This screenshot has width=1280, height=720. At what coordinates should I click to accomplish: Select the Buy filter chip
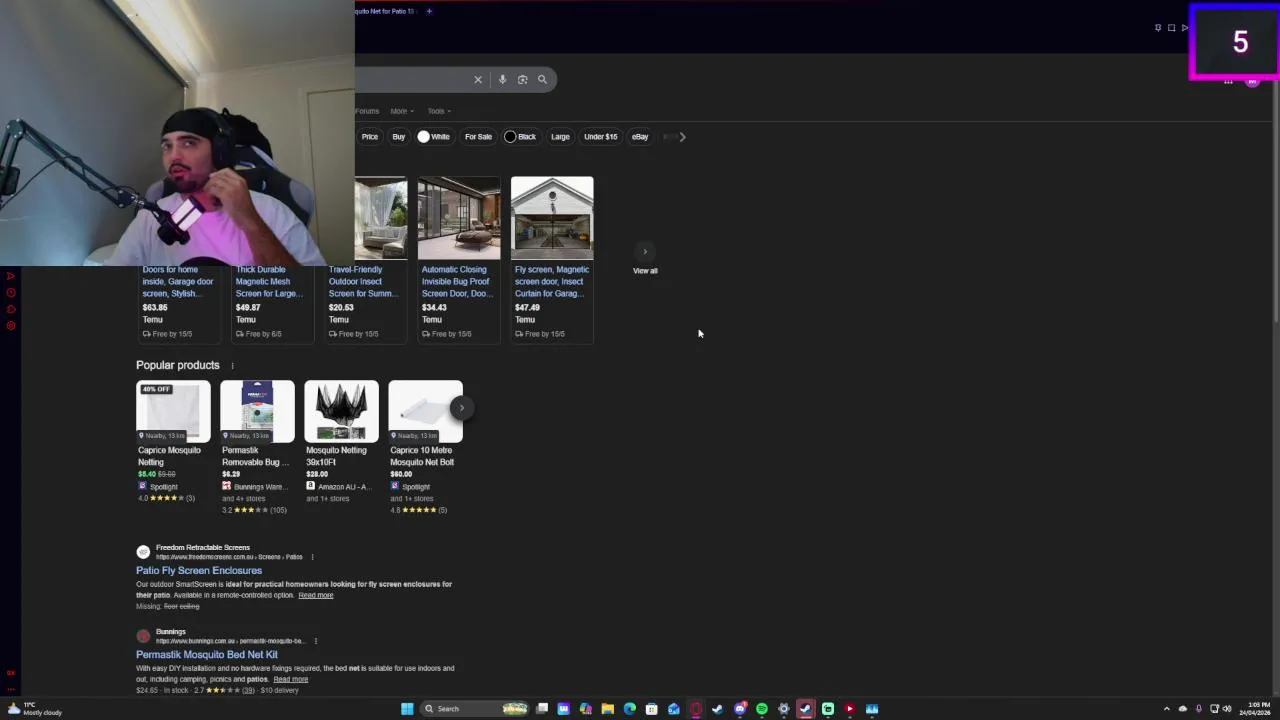click(399, 137)
